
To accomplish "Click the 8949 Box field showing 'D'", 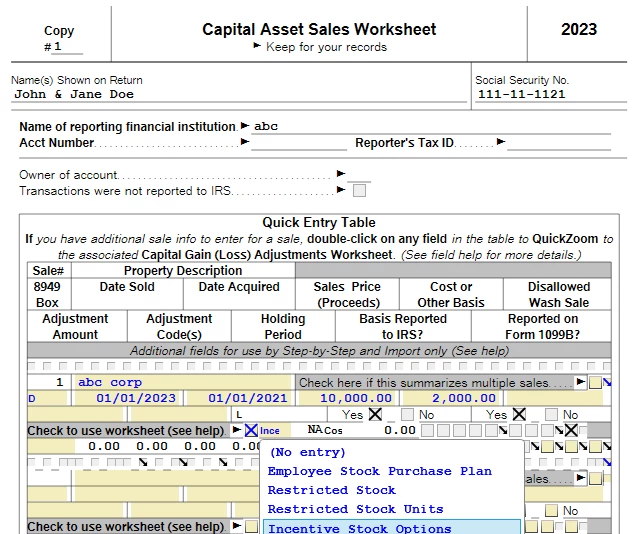I will (x=47, y=398).
